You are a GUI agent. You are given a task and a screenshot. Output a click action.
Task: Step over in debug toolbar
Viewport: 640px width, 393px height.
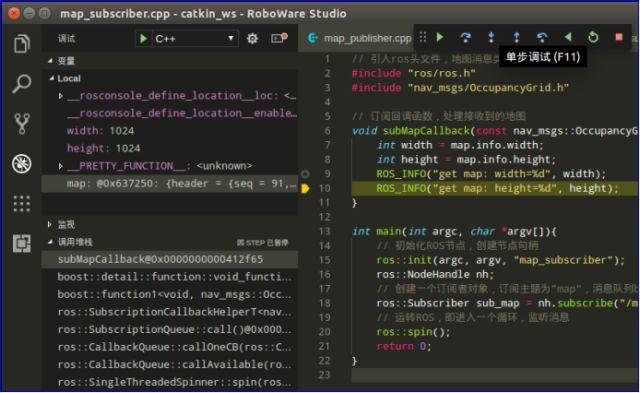tap(465, 37)
